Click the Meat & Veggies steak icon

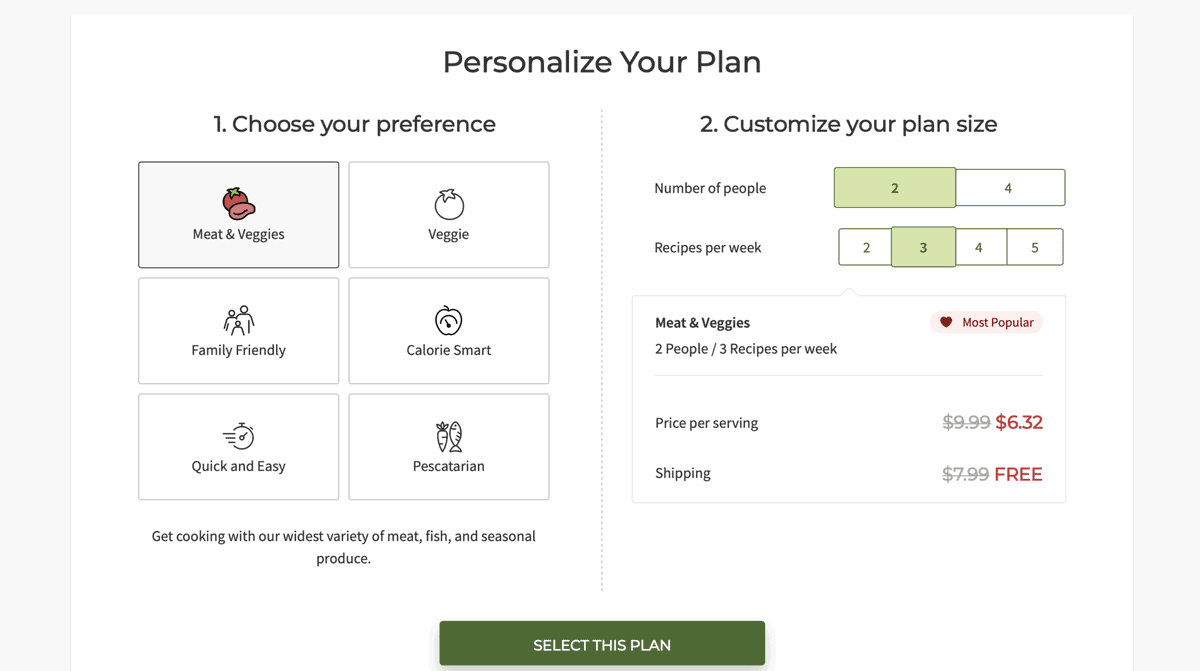[x=238, y=204]
